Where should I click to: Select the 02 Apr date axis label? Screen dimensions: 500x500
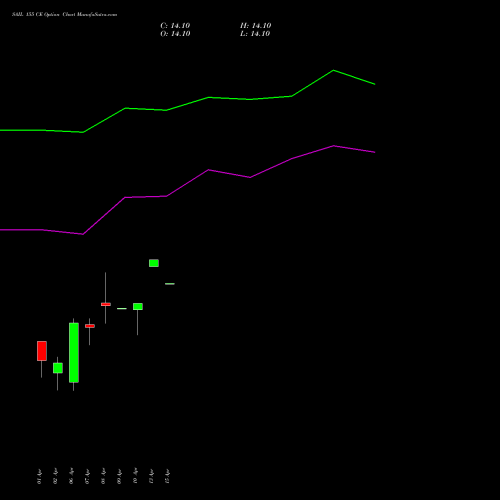(55, 476)
